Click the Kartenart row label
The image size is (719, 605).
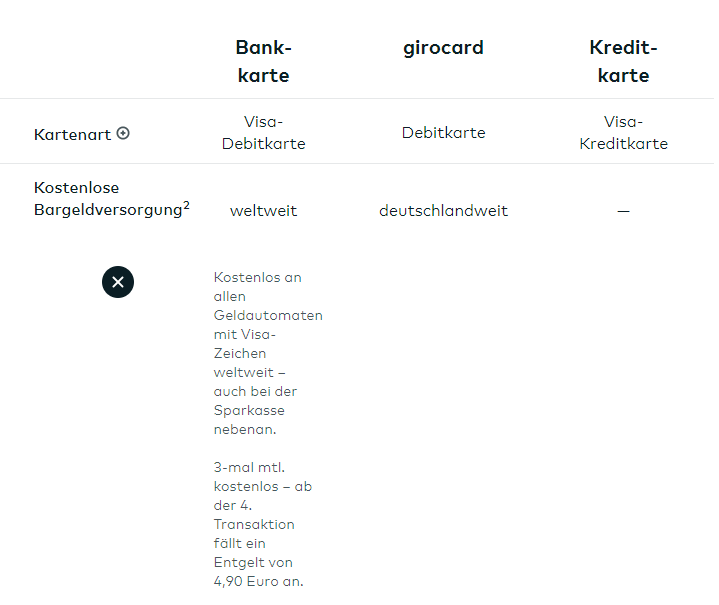72,134
